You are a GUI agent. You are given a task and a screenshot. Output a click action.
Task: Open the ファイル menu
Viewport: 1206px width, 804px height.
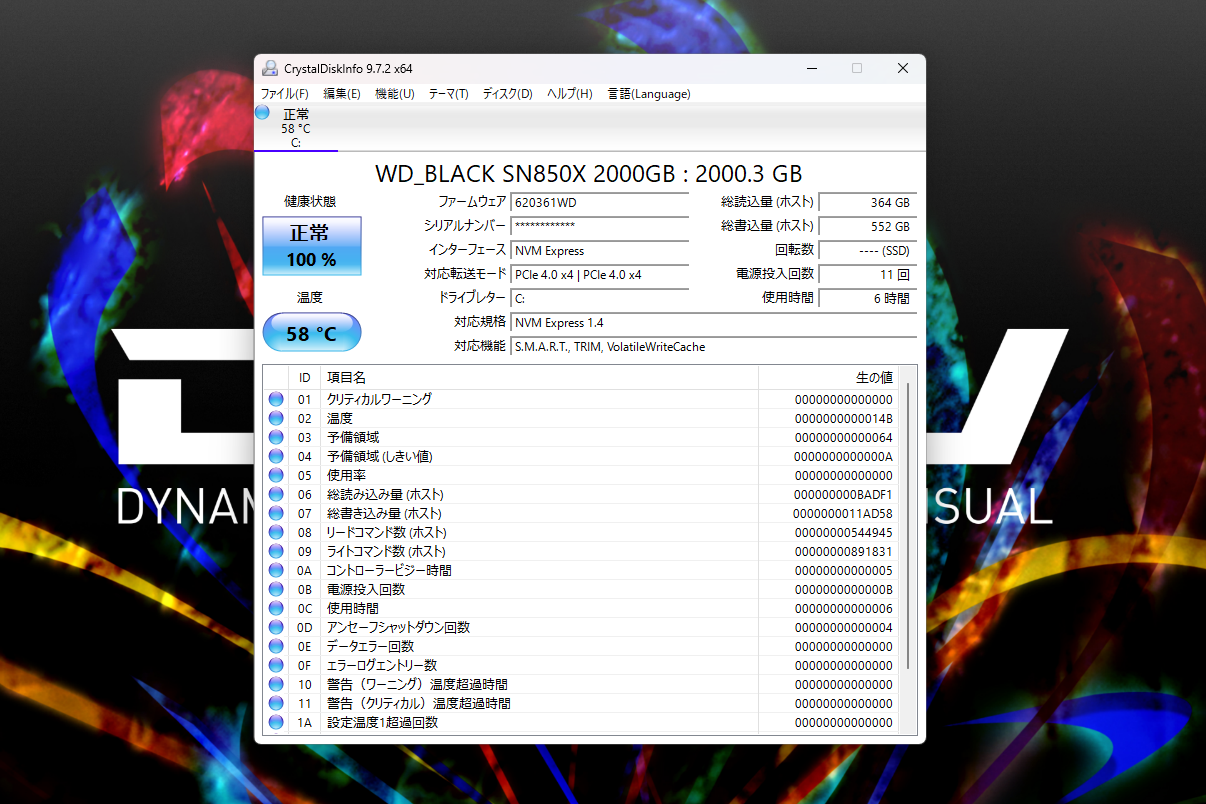(x=286, y=93)
